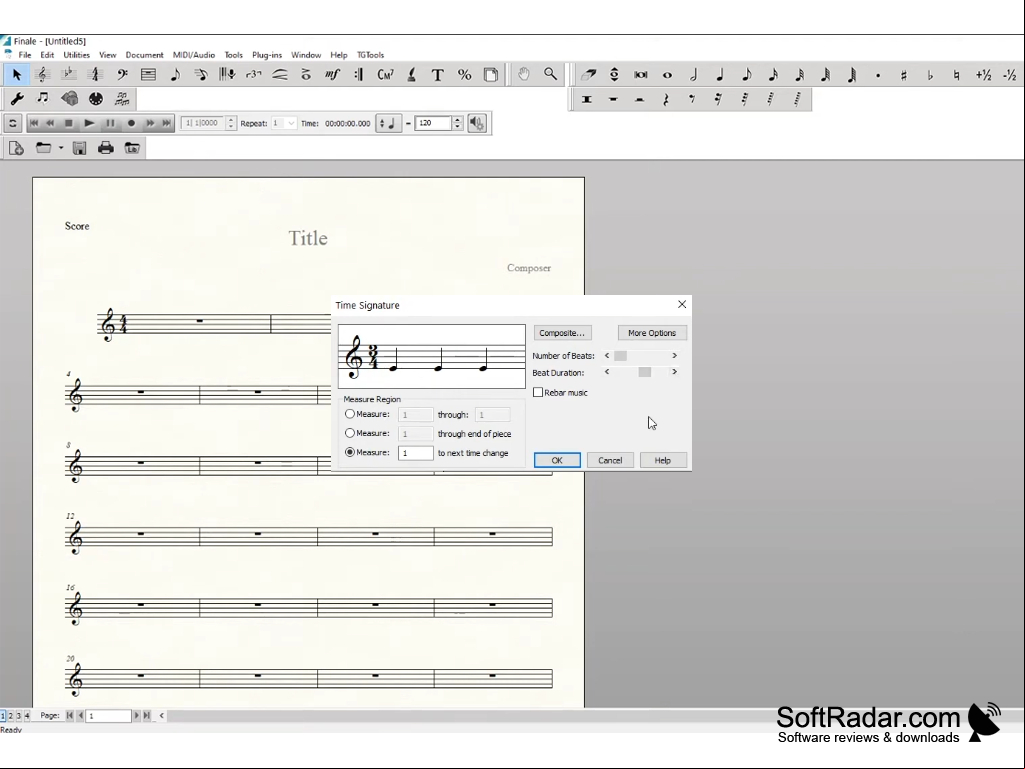Select the Selection arrow tool
This screenshot has height=769, width=1025.
pyautogui.click(x=16, y=75)
